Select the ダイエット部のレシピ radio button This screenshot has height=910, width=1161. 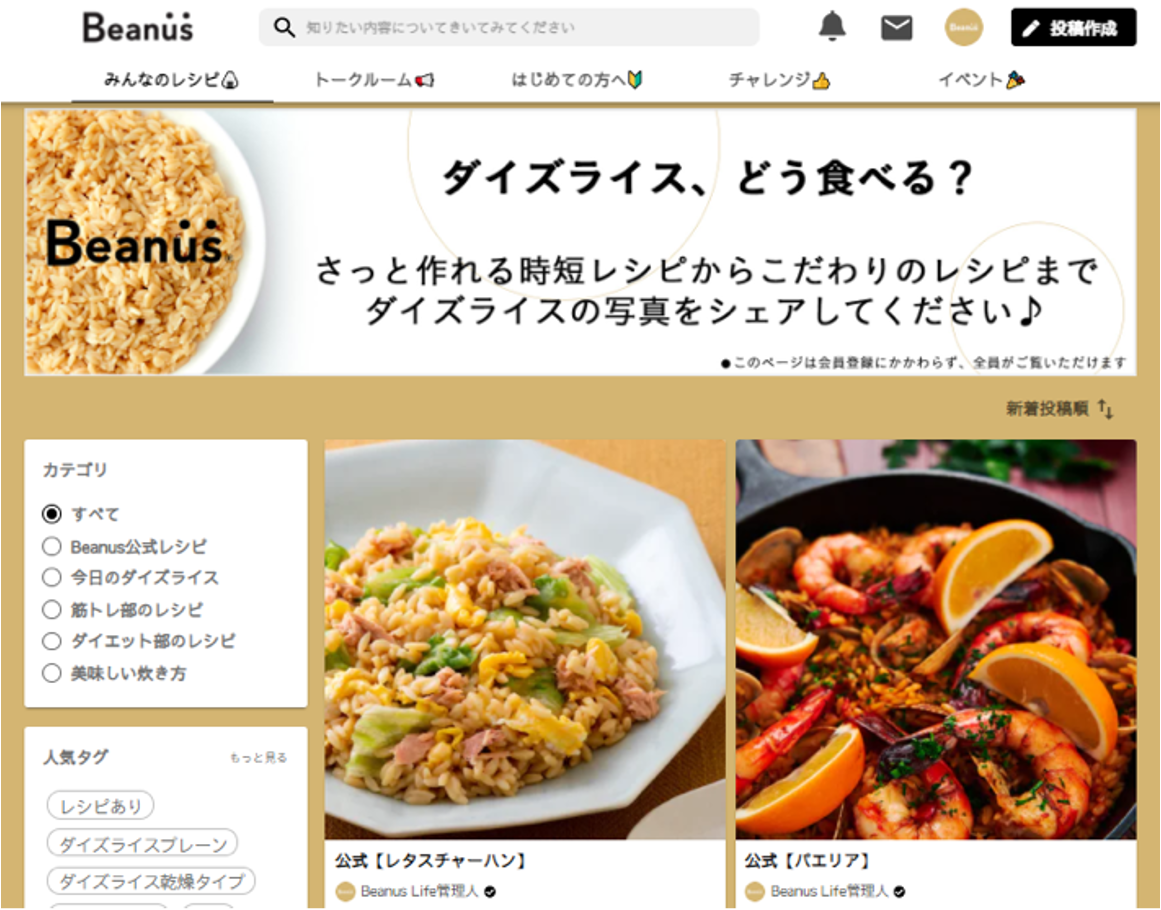(51, 640)
